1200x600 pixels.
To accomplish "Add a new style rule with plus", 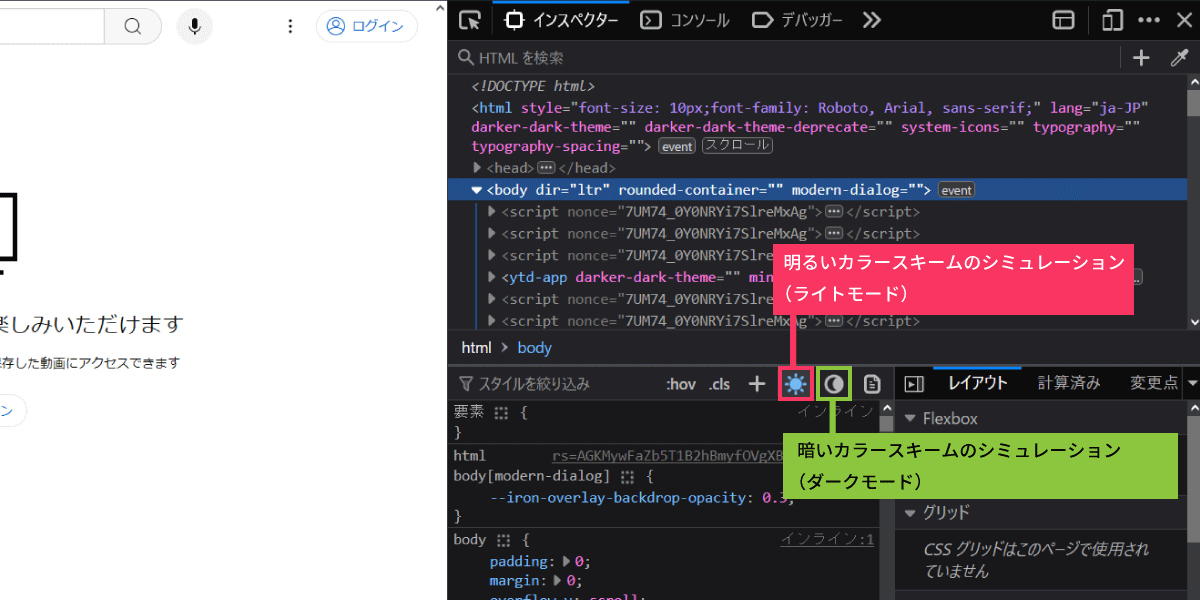I will click(x=757, y=384).
